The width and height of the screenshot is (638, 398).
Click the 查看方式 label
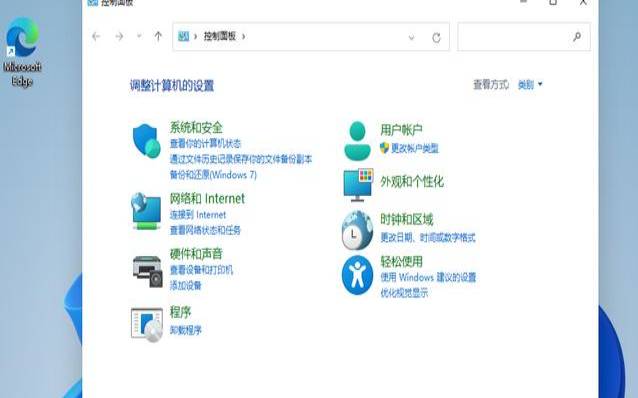pyautogui.click(x=491, y=85)
